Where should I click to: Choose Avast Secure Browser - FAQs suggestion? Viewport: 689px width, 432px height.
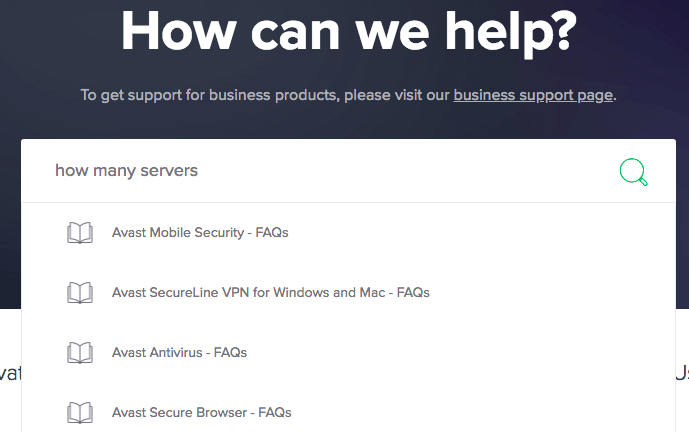click(201, 413)
